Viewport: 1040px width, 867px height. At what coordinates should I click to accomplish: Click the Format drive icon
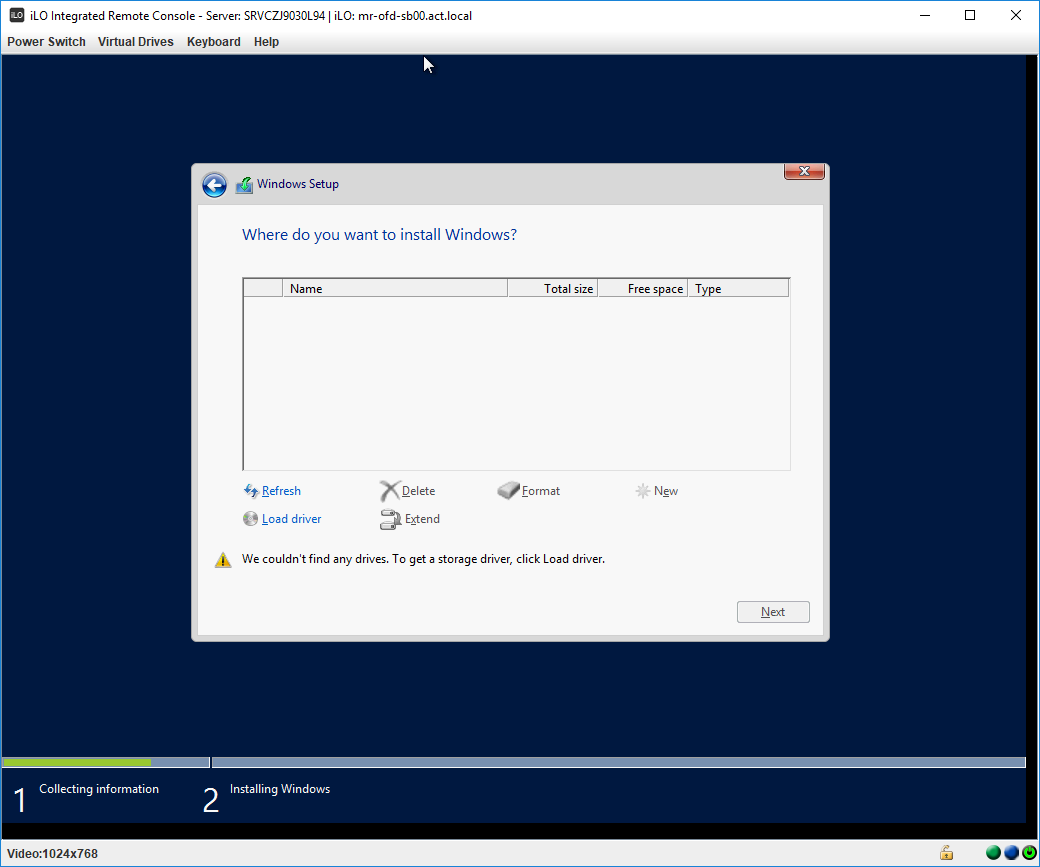tap(509, 491)
